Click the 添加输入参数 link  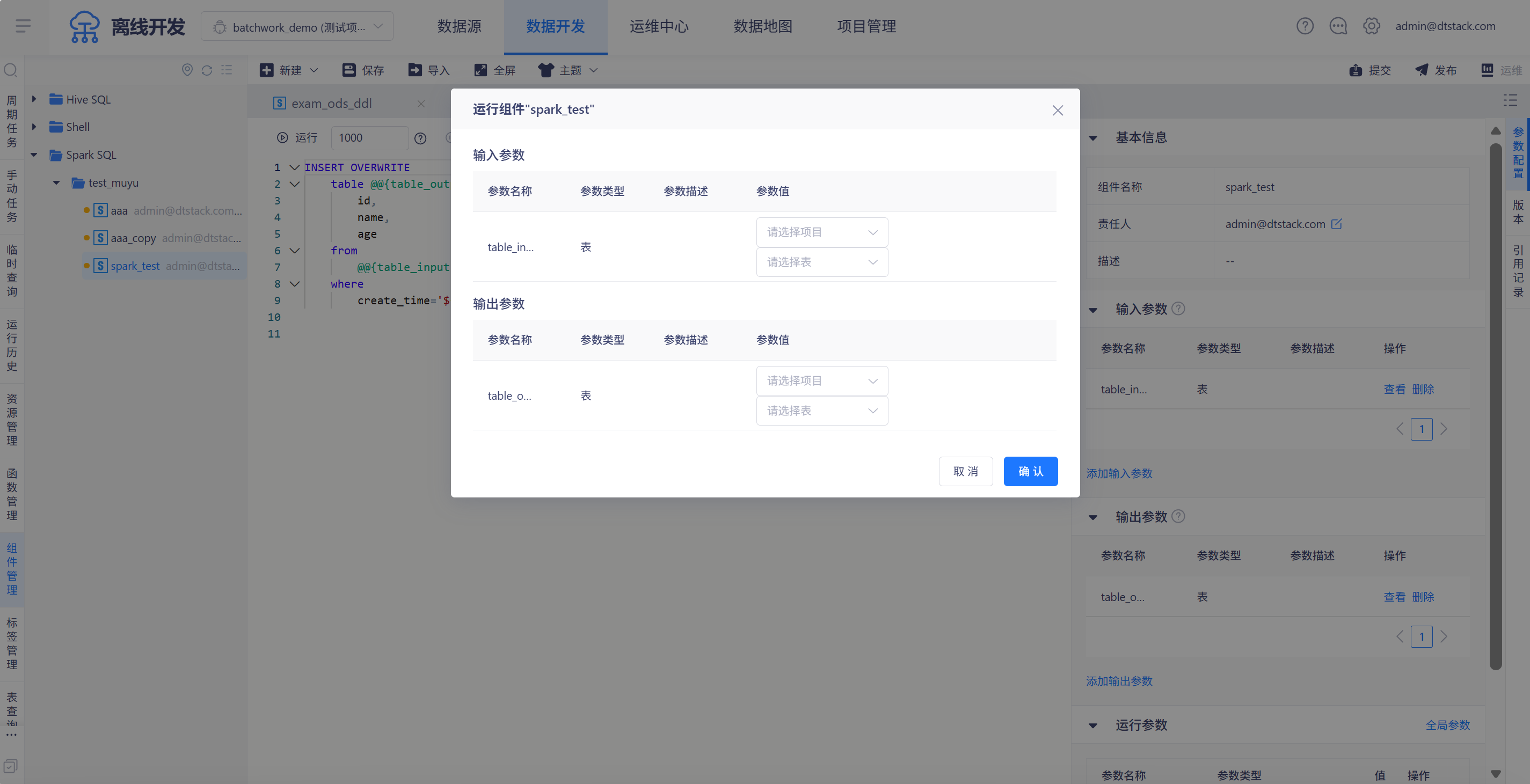(x=1119, y=474)
